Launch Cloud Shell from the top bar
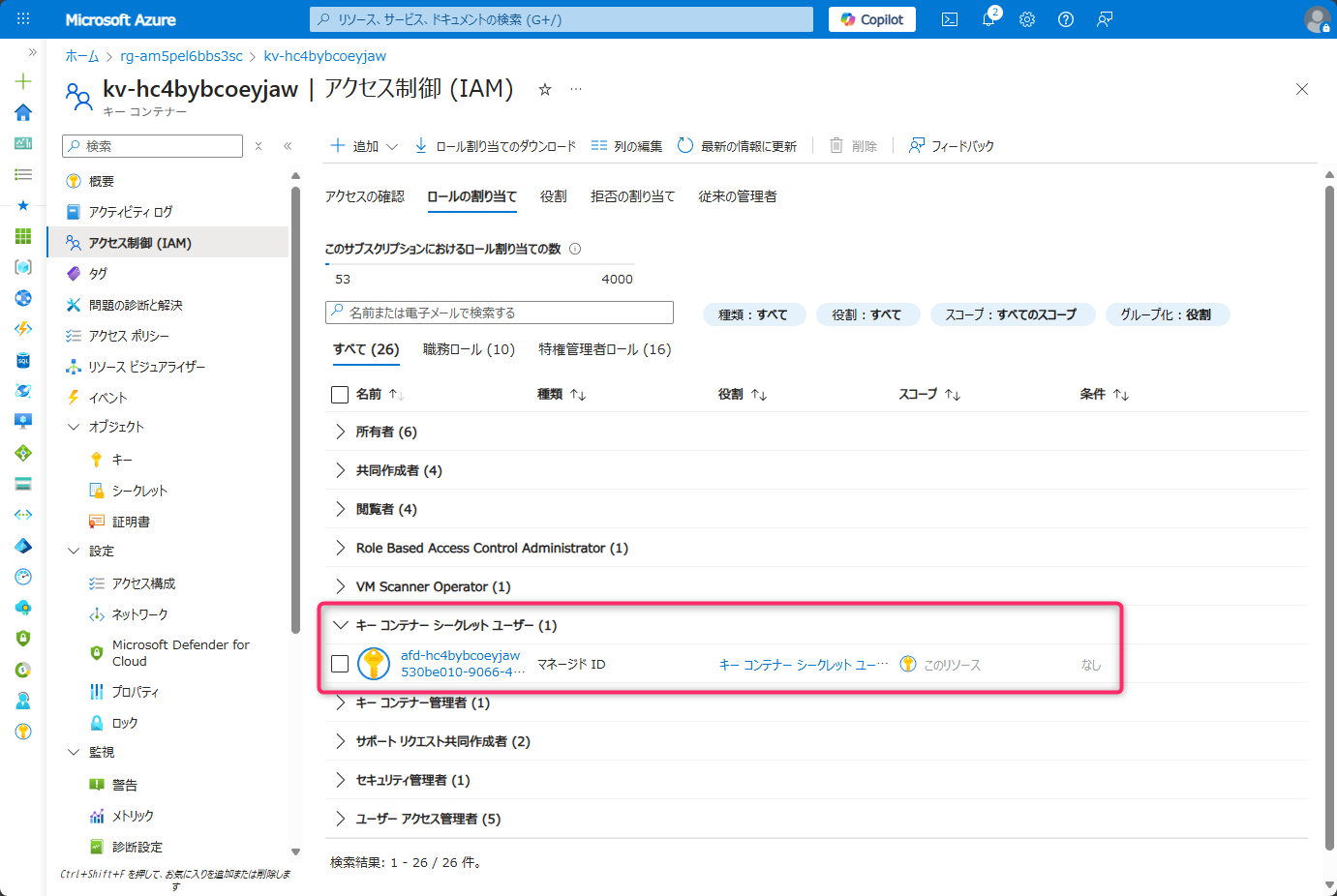This screenshot has height=896, width=1337. [x=949, y=18]
